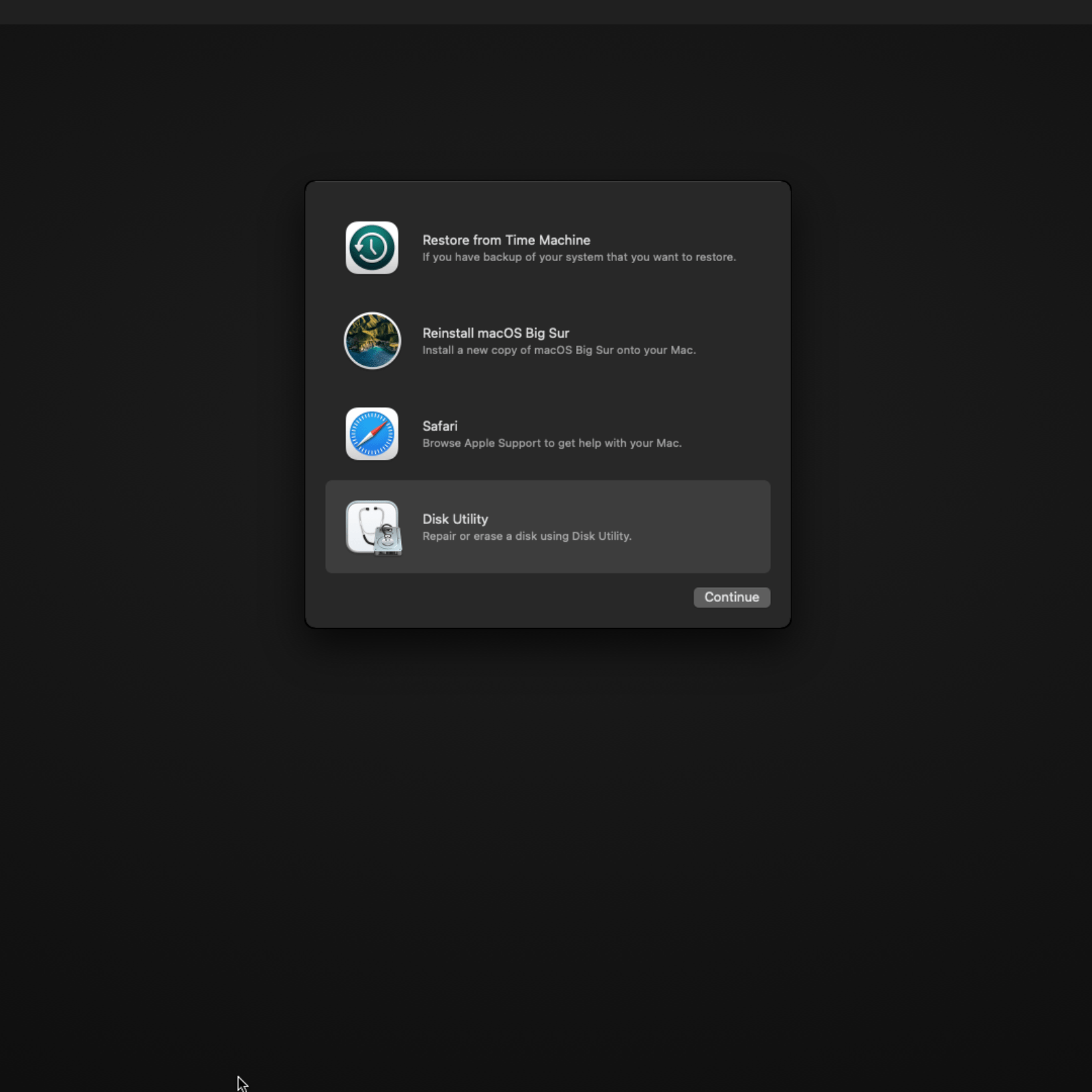
Task: Click the empty top menu bar strip
Action: click(x=547, y=12)
